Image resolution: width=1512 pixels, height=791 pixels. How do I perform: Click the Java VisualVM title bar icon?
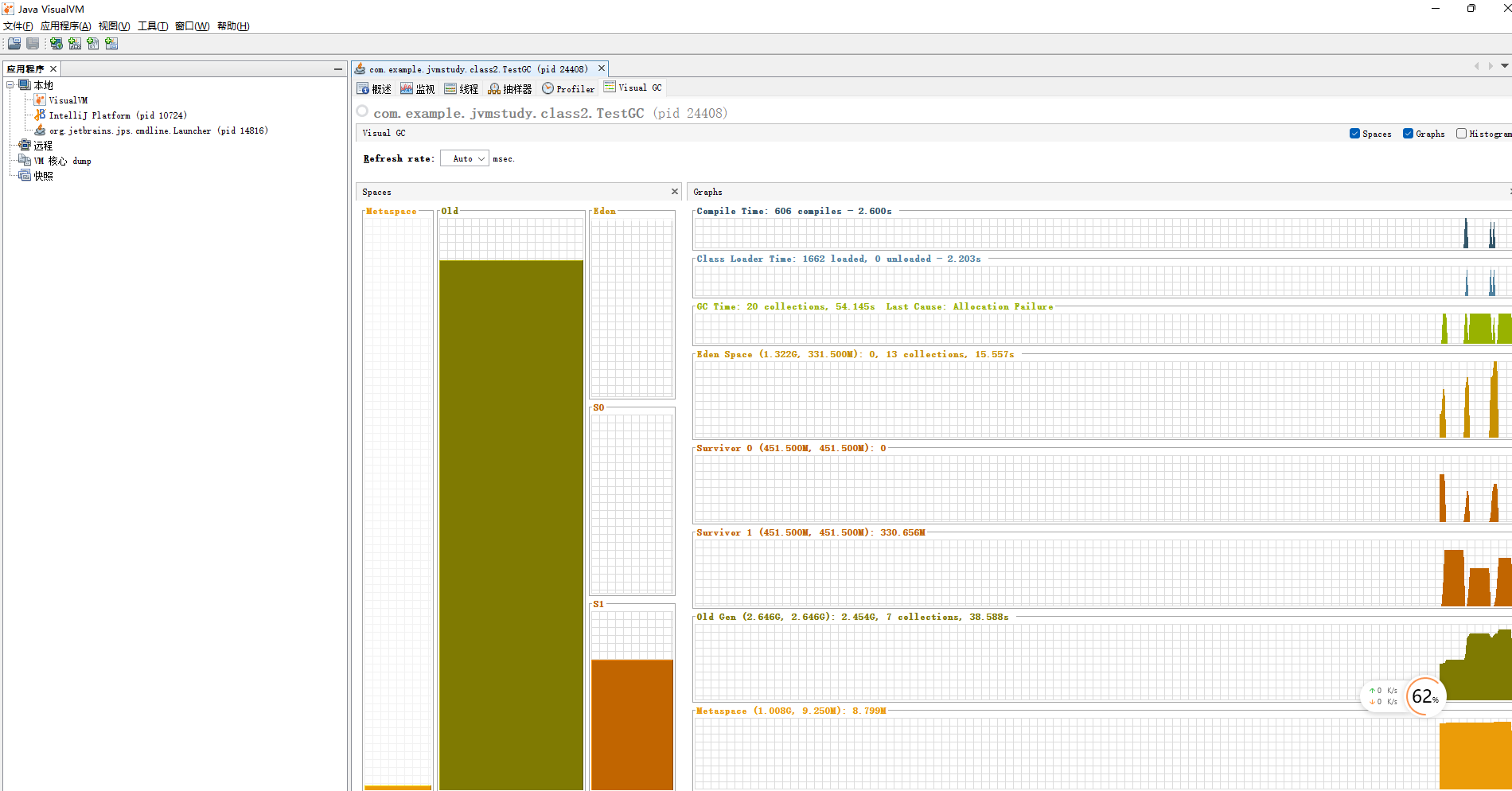8,9
